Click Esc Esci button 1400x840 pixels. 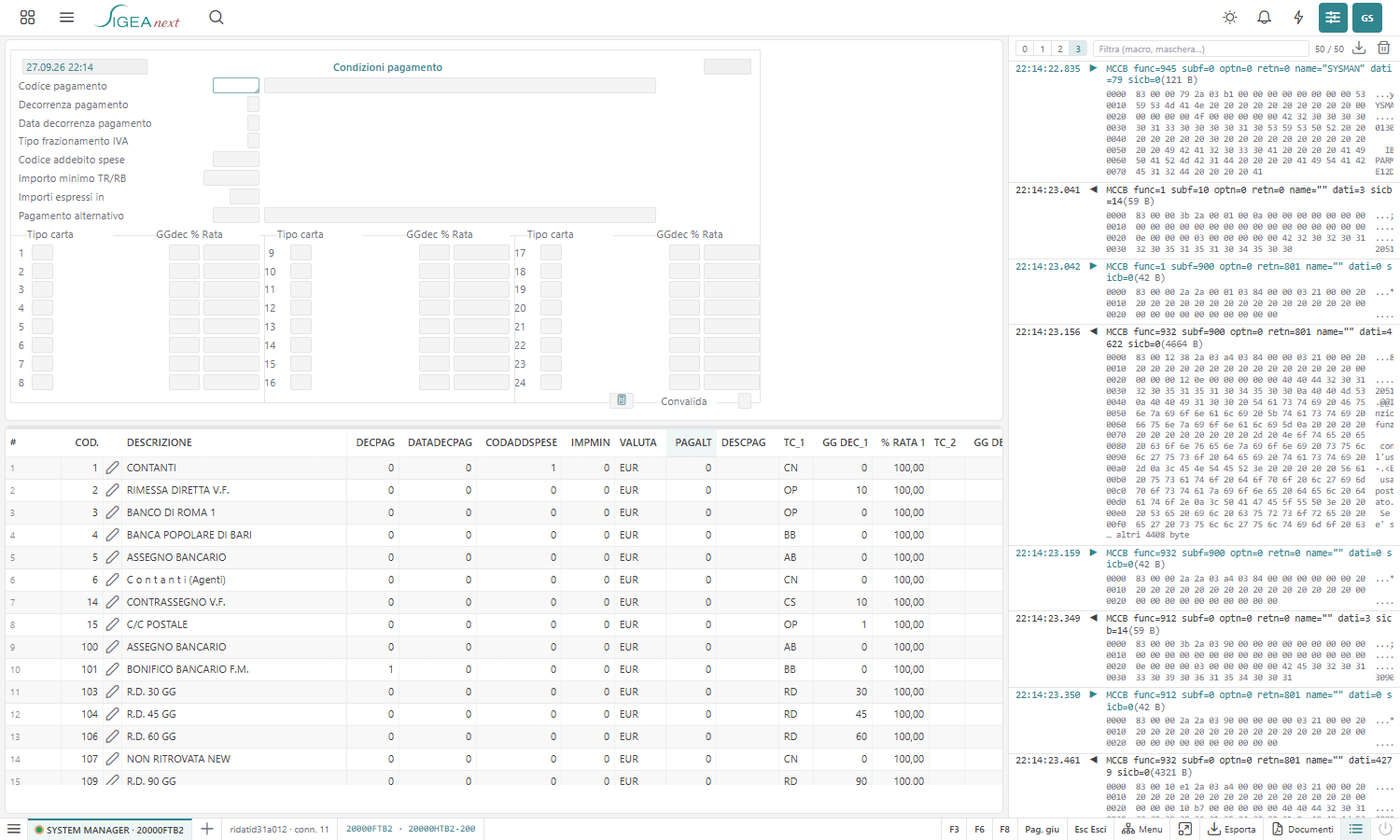1090,829
